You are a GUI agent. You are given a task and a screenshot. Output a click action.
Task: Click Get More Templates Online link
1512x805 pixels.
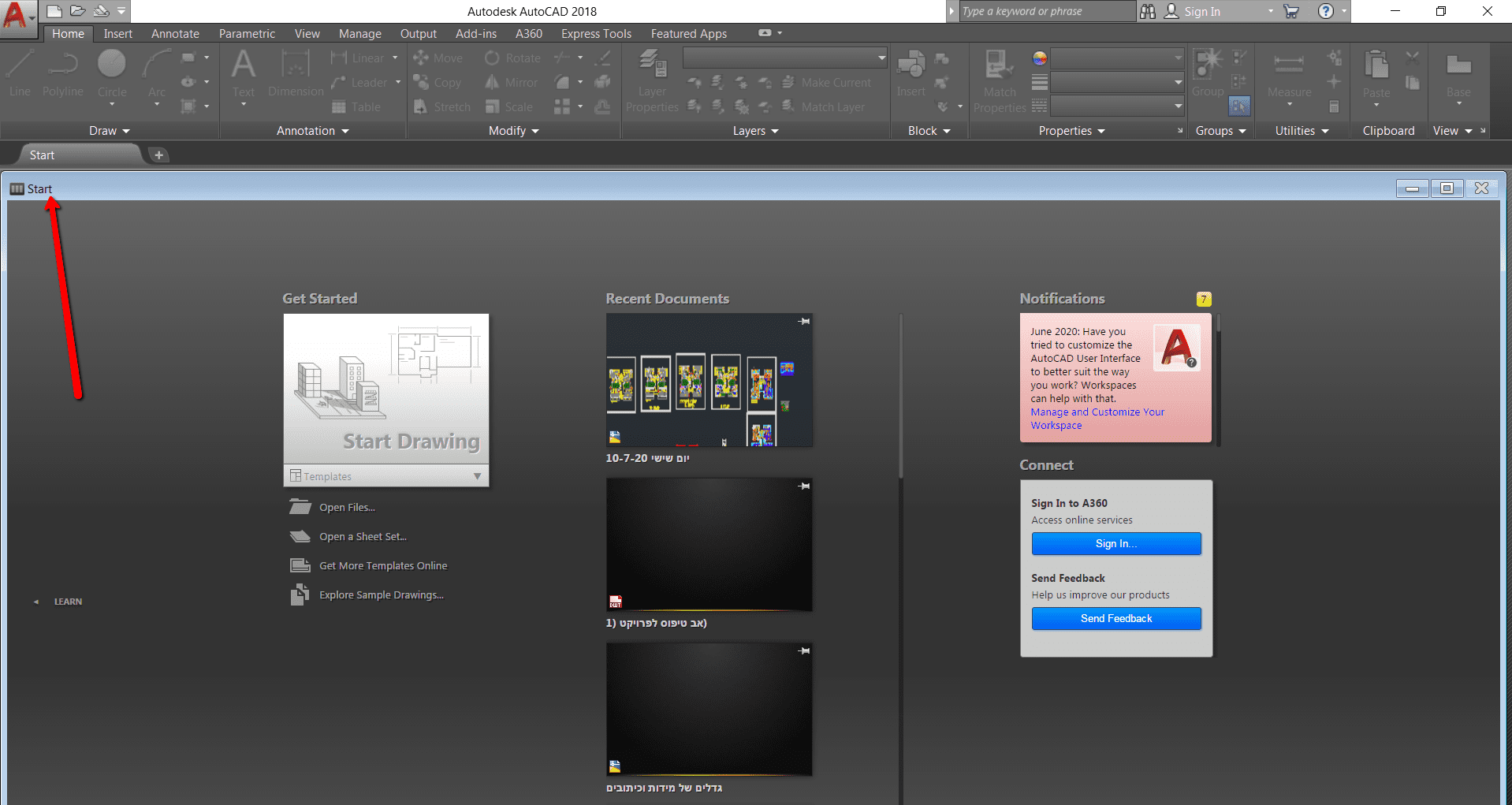tap(383, 566)
